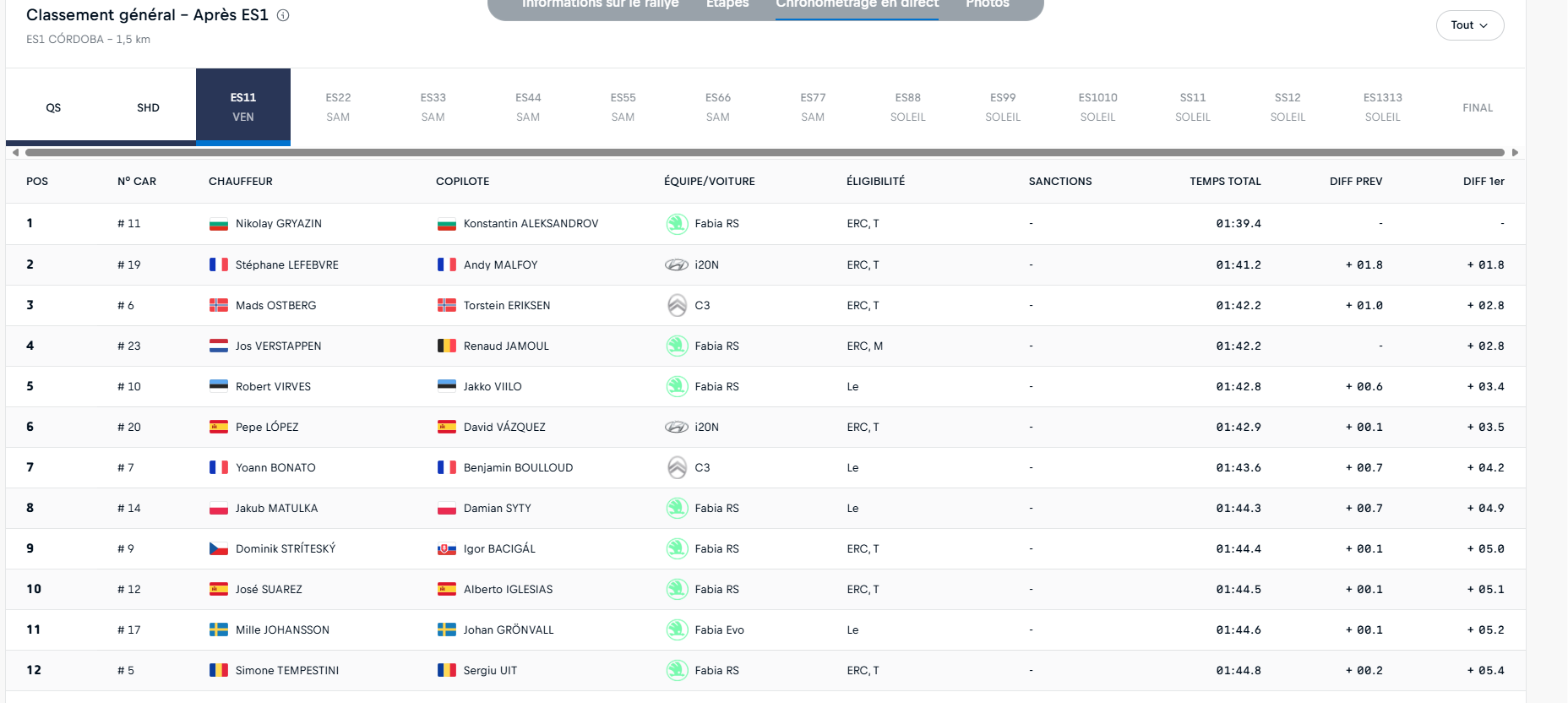Switch to the QS stage tab
This screenshot has width=1568, height=703.
(x=53, y=107)
